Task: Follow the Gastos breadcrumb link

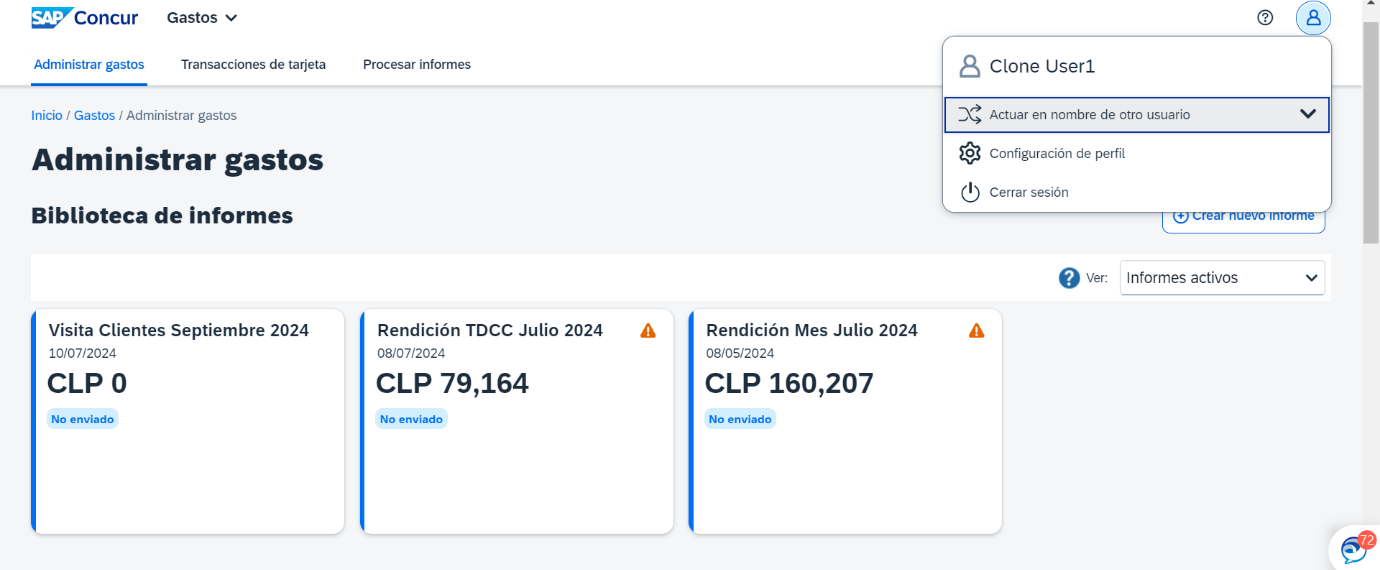Action: pyautogui.click(x=94, y=116)
